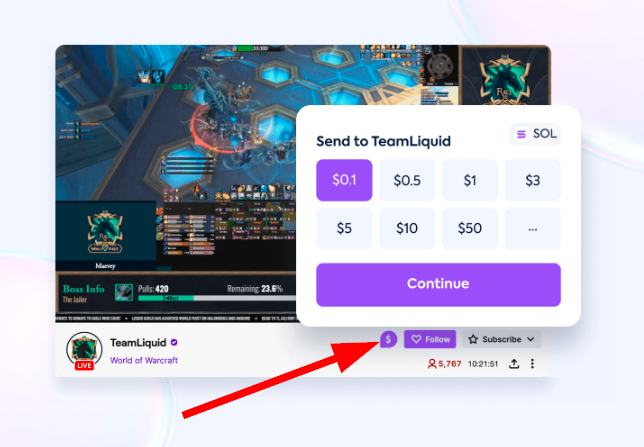The width and height of the screenshot is (644, 447).
Task: Pick the $10 amount tile
Action: 407,228
